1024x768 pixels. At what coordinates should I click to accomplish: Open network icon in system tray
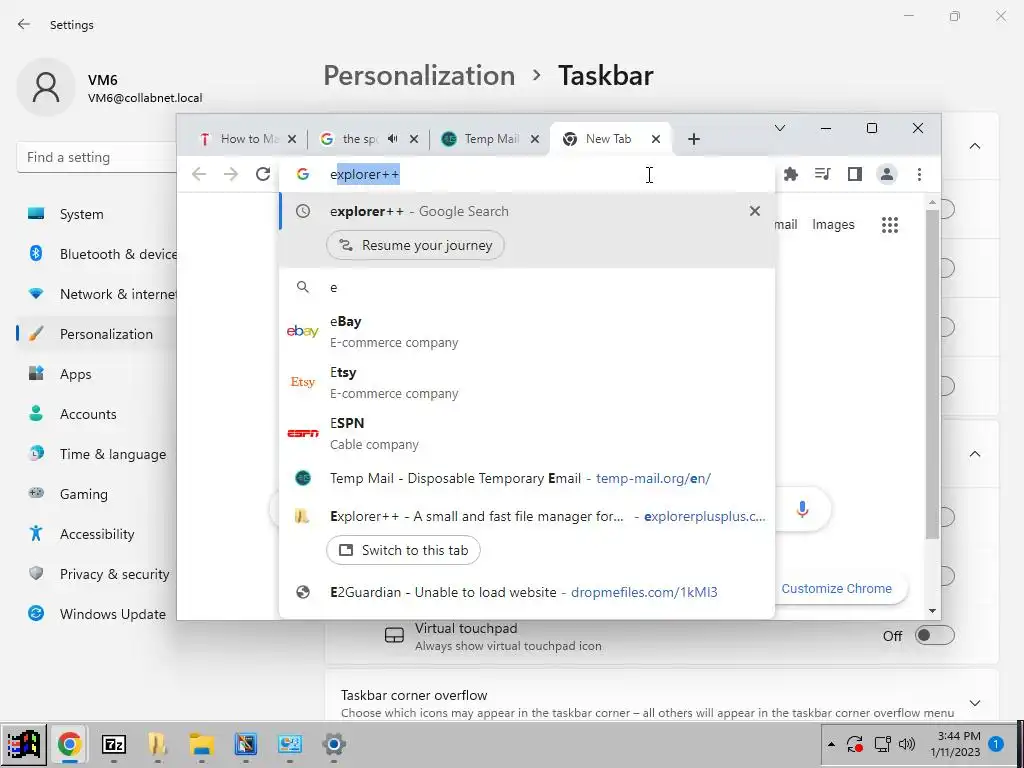pos(882,744)
